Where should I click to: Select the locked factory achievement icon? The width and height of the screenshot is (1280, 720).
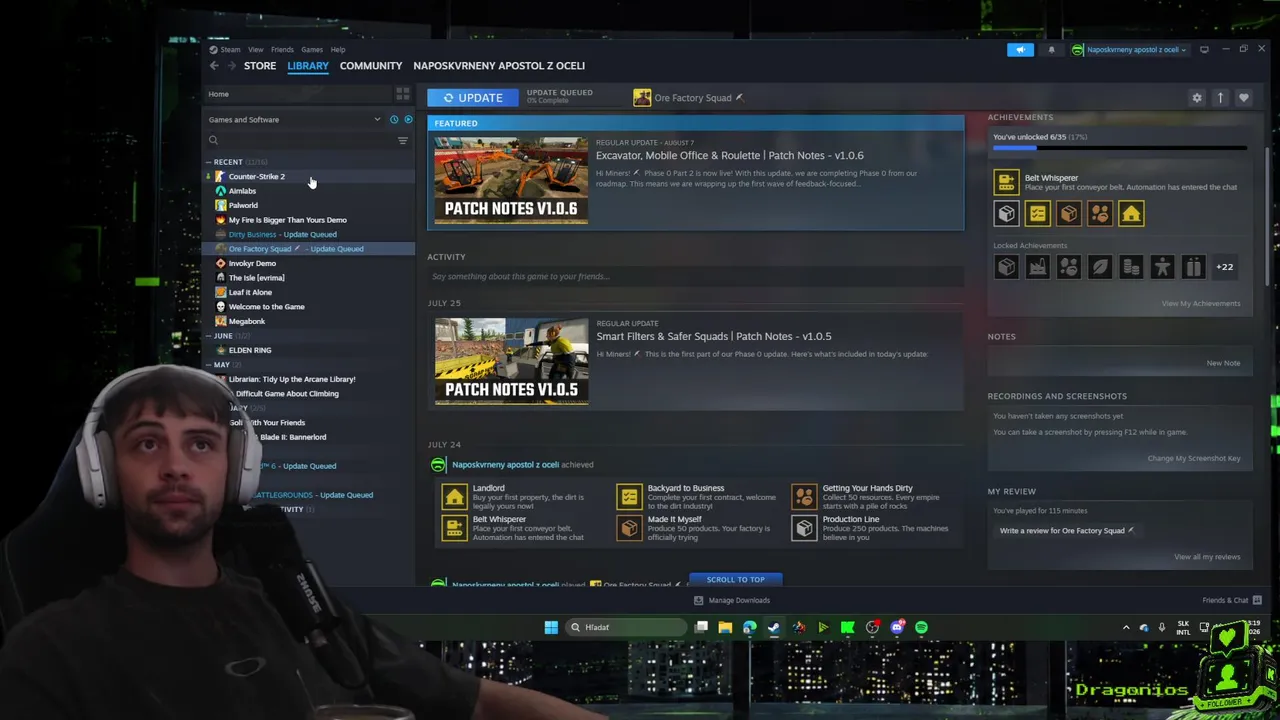click(1037, 267)
